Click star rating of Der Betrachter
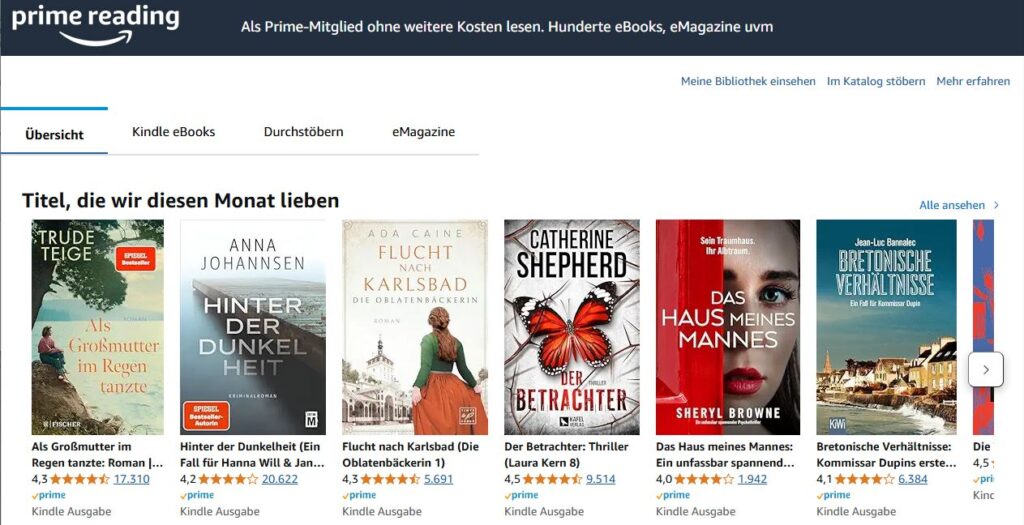Viewport: 1024px width, 525px height. point(552,479)
